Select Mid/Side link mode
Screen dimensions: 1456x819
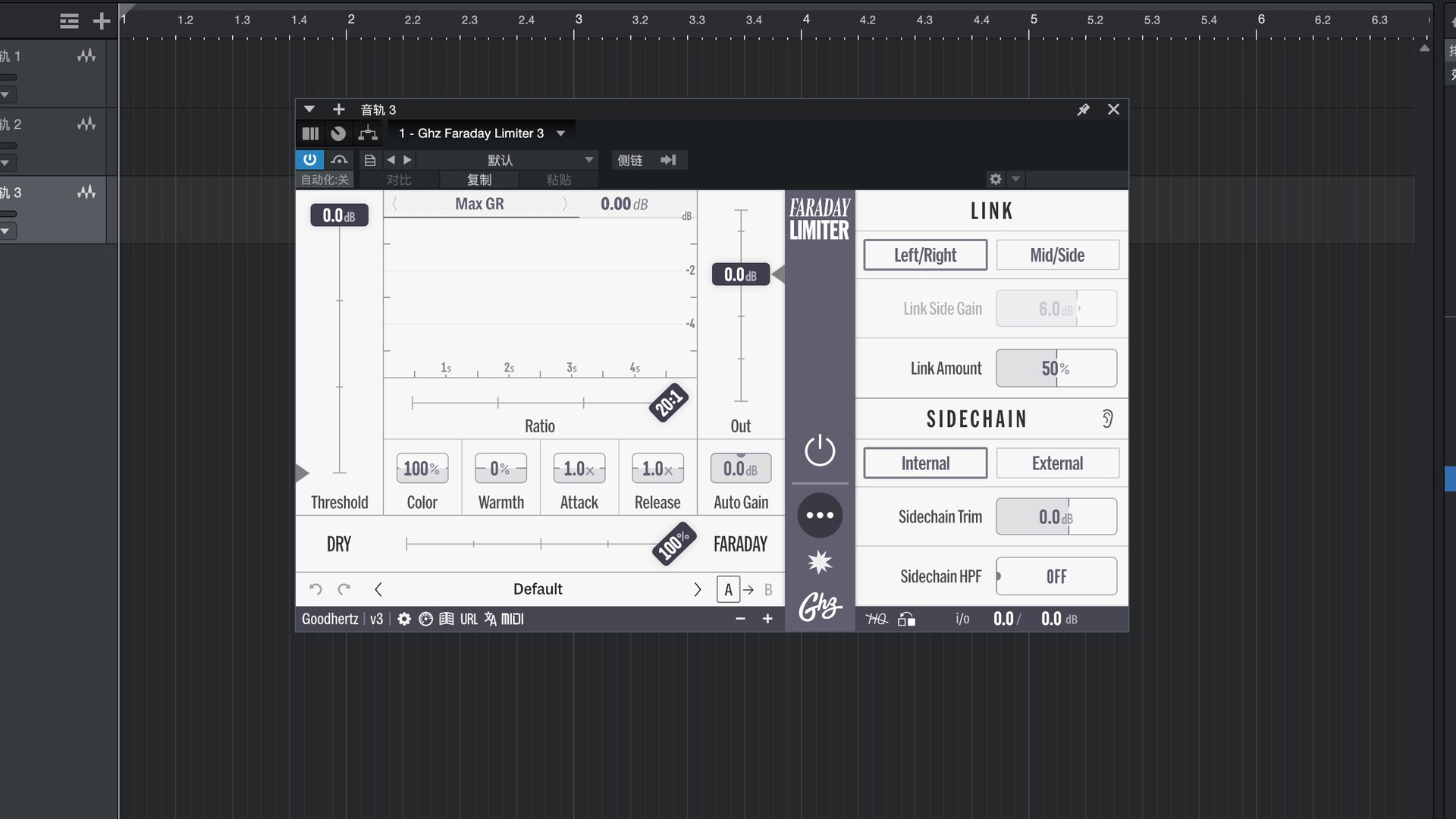click(x=1057, y=256)
